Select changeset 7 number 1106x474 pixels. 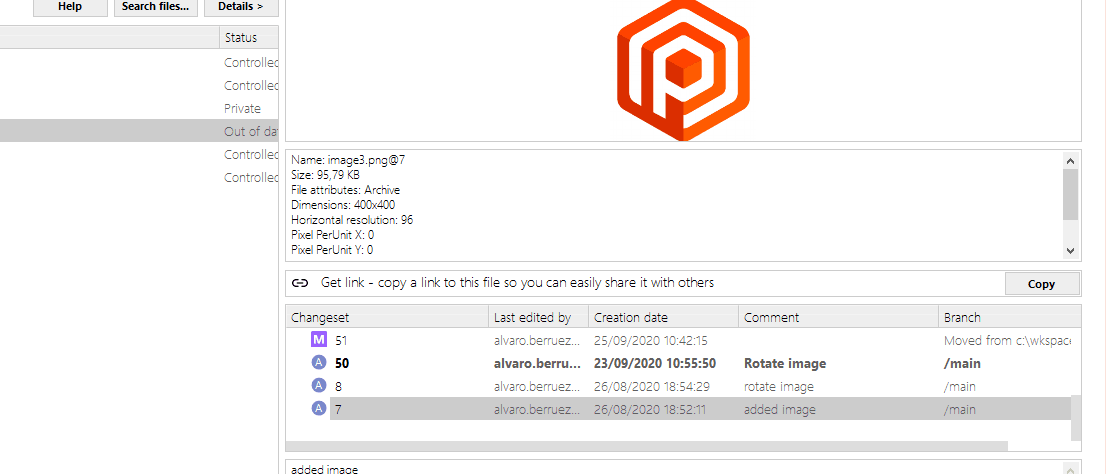pyautogui.click(x=339, y=409)
